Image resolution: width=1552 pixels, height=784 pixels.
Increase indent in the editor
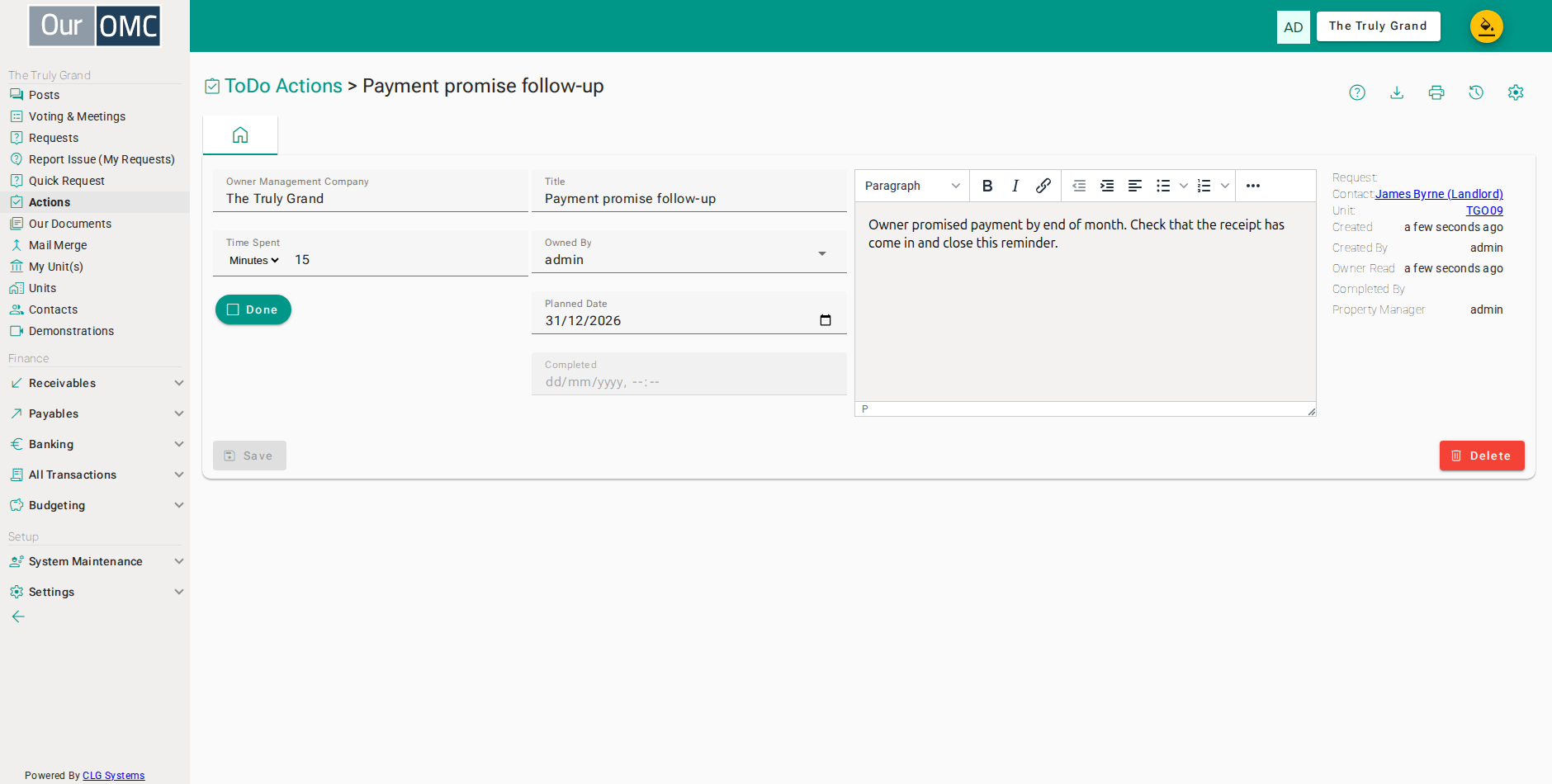(1107, 186)
